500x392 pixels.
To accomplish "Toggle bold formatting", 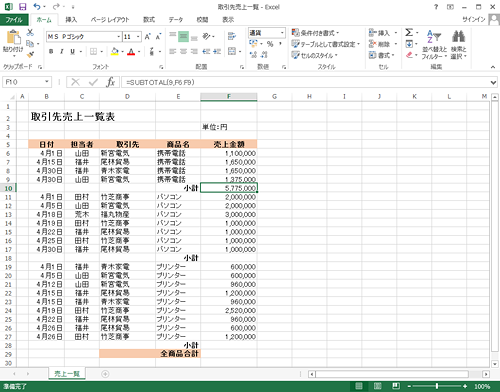I will pos(51,51).
